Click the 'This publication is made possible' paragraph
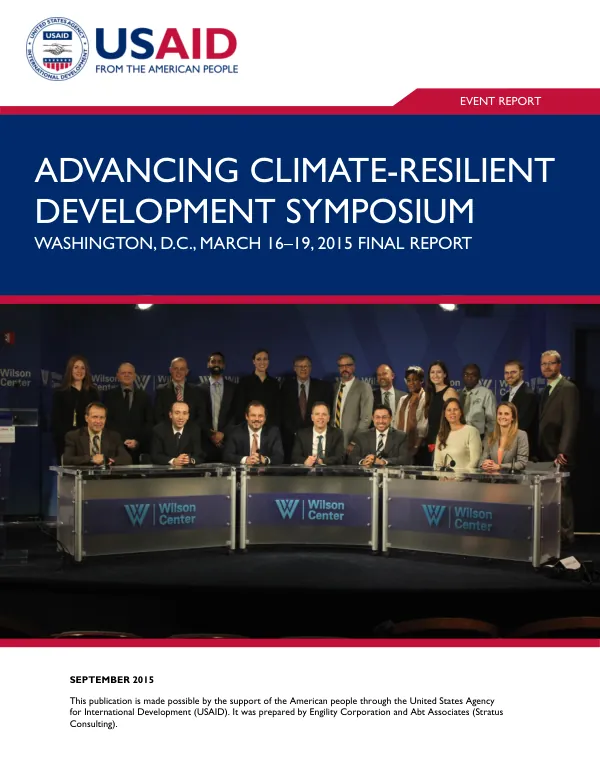The image size is (600, 777). (x=286, y=712)
